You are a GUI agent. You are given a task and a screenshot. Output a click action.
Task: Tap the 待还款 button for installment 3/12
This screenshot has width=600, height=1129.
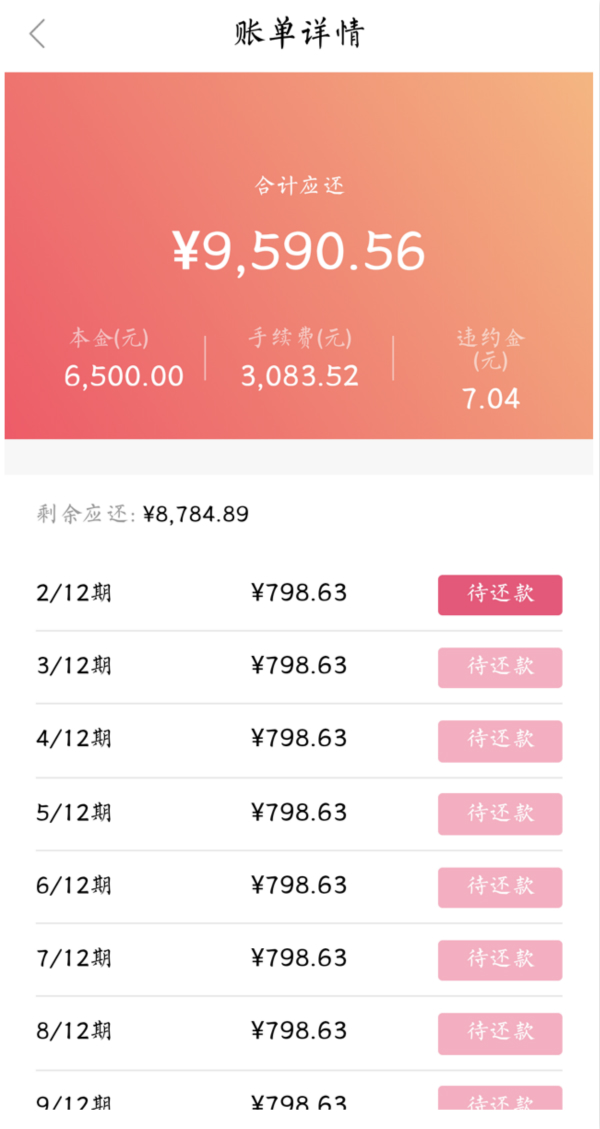tap(500, 667)
